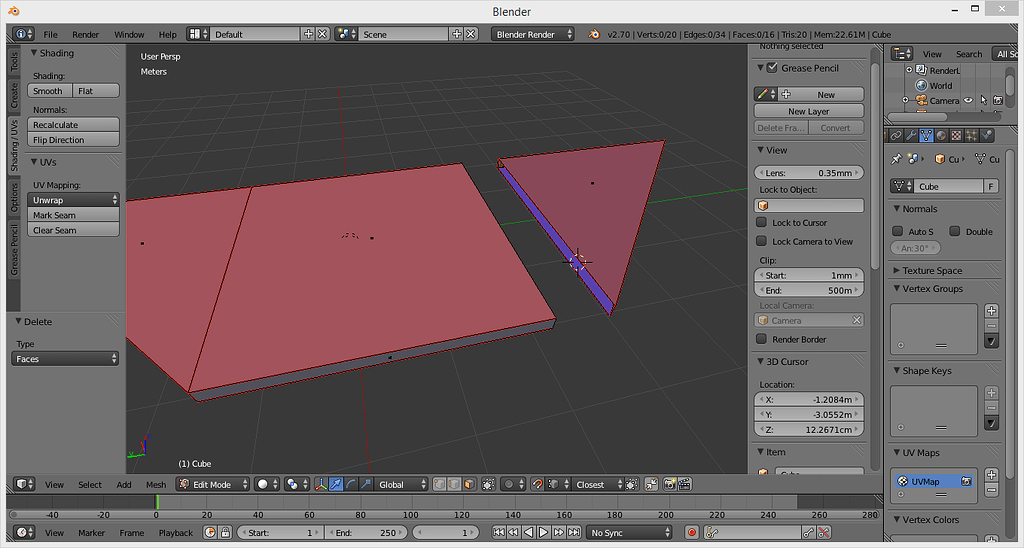Click the add new screen layout plus icon
The image size is (1024, 548).
(308, 34)
